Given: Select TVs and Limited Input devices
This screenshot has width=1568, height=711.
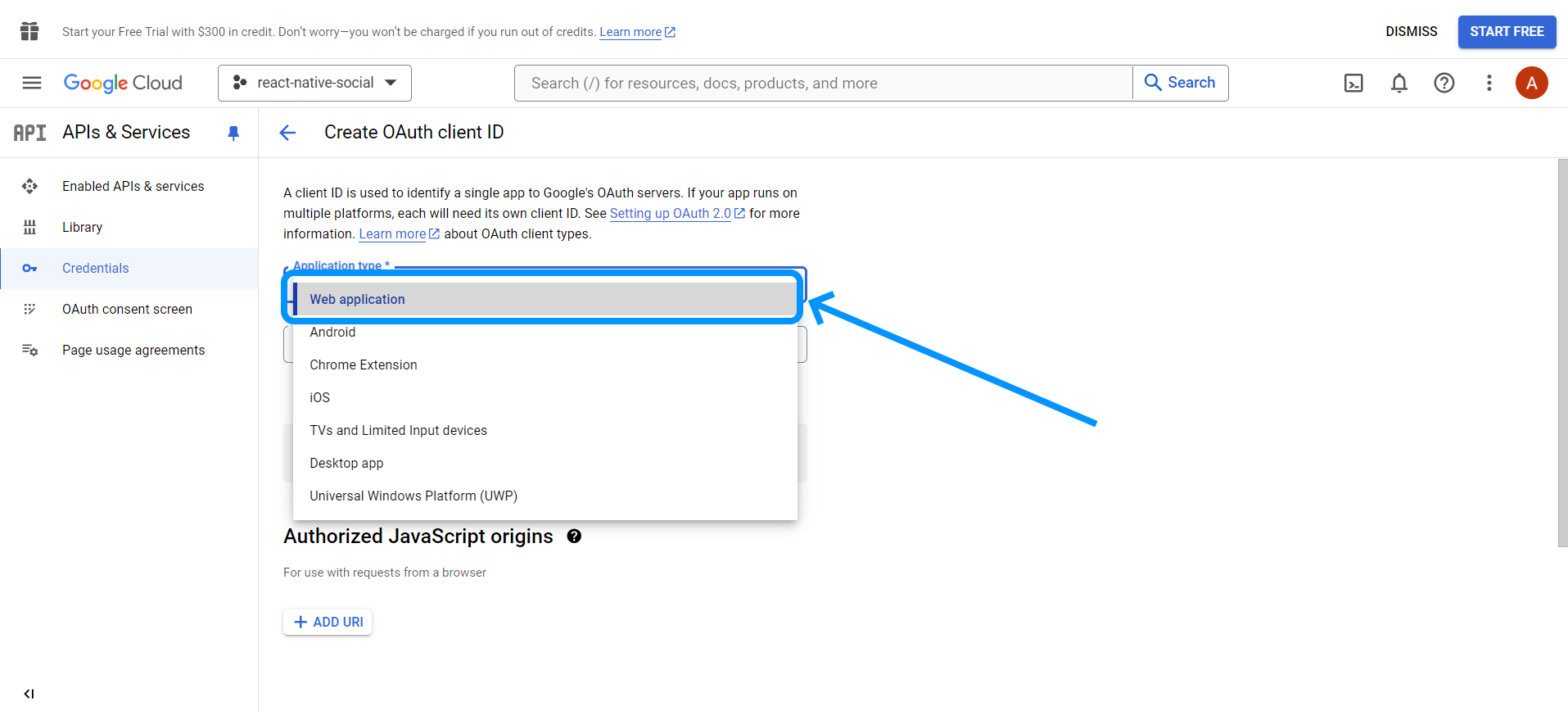Looking at the screenshot, I should tap(545, 430).
